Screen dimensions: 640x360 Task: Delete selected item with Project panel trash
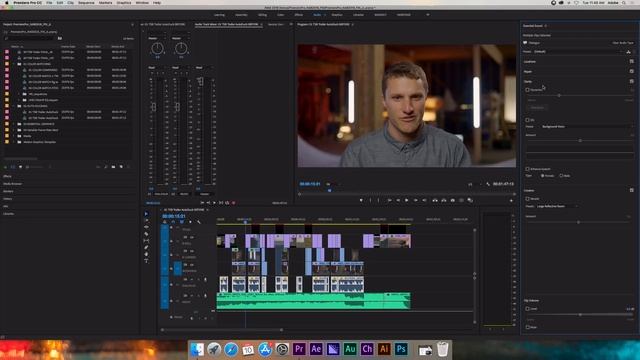(129, 167)
